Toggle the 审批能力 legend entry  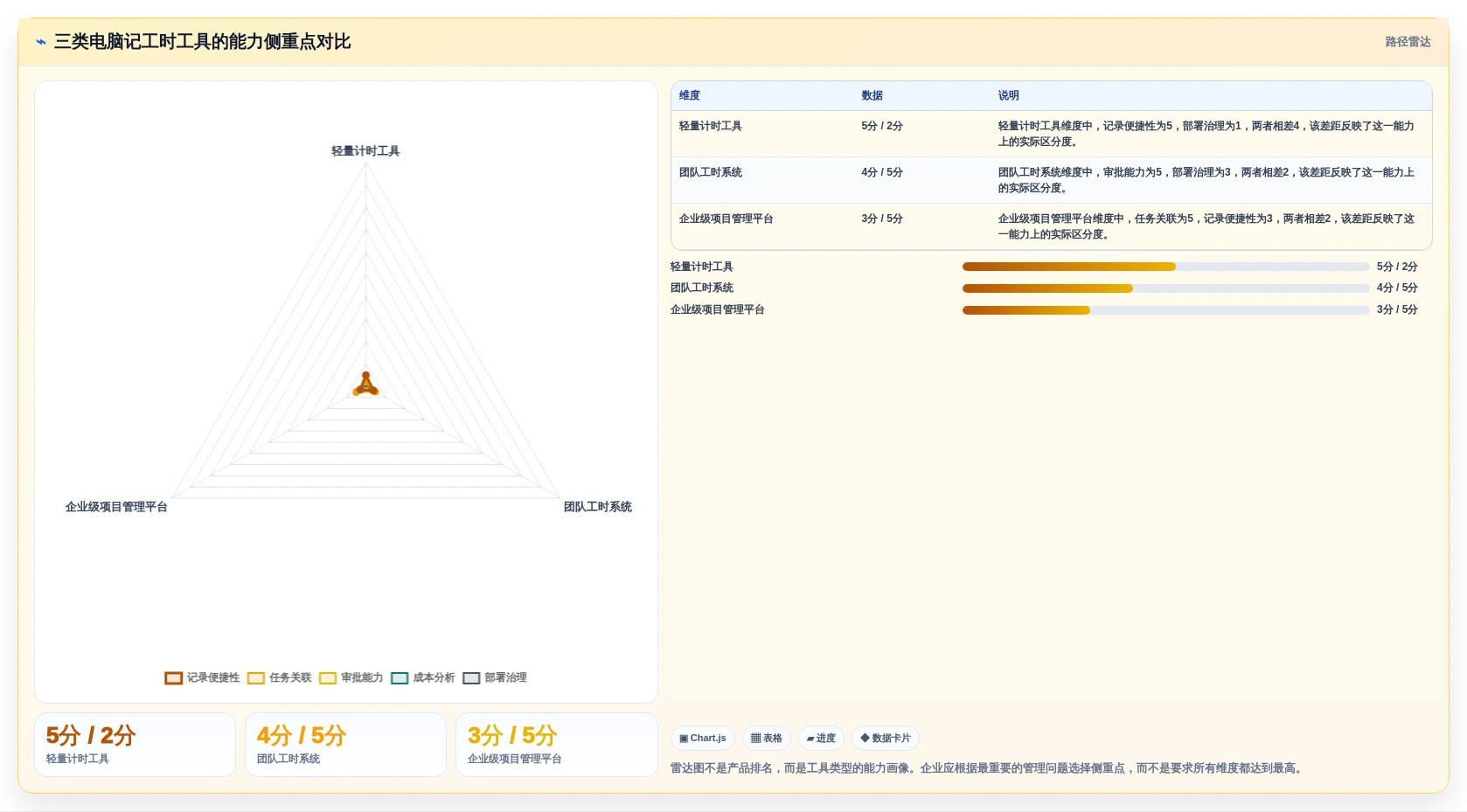(351, 678)
